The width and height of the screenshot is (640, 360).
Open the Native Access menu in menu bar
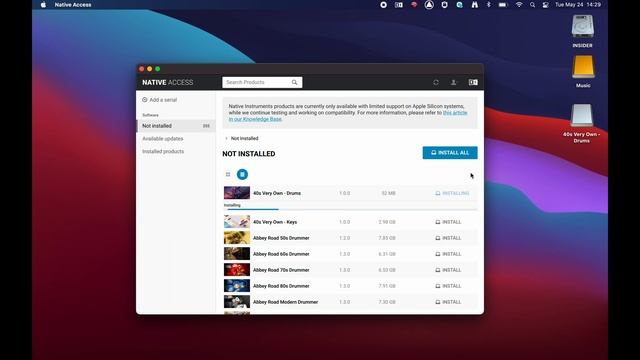(73, 5)
